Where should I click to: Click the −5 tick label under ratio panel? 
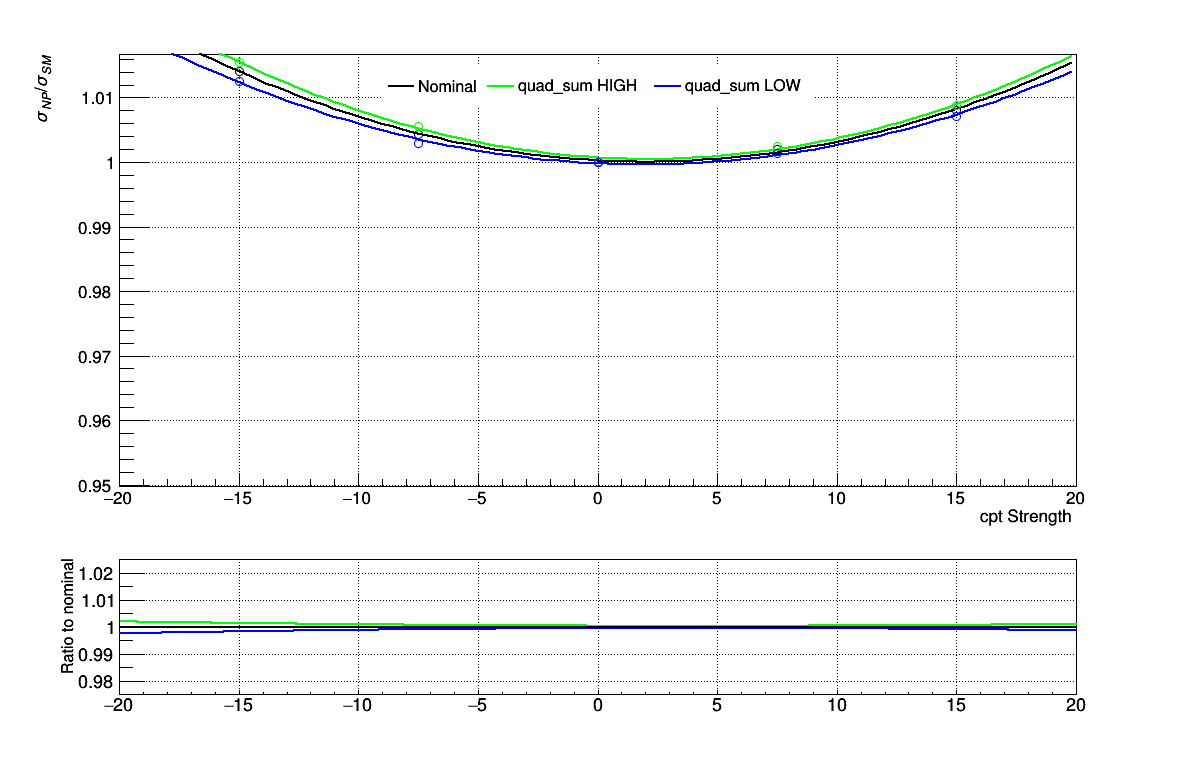tap(477, 706)
